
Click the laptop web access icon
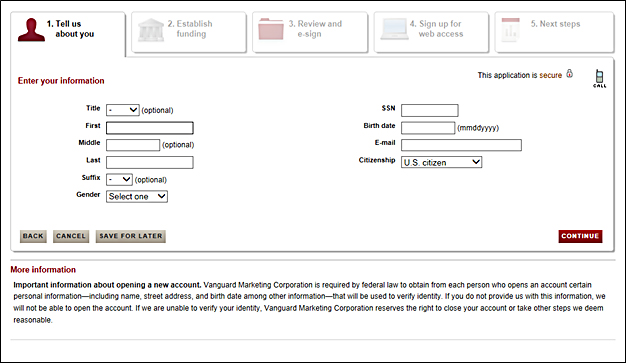(395, 29)
